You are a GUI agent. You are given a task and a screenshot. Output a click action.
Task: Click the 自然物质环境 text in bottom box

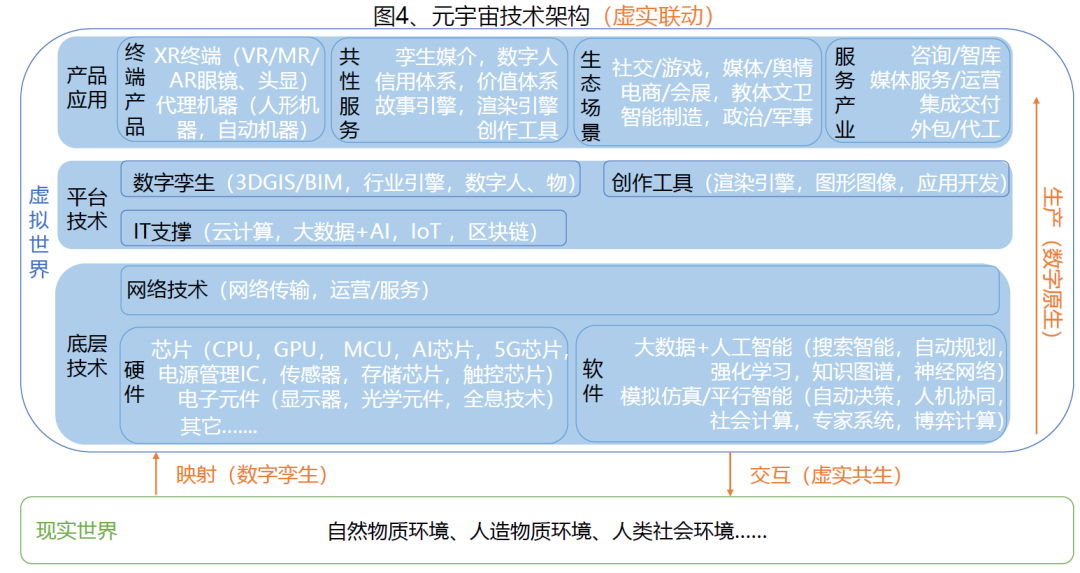point(387,531)
